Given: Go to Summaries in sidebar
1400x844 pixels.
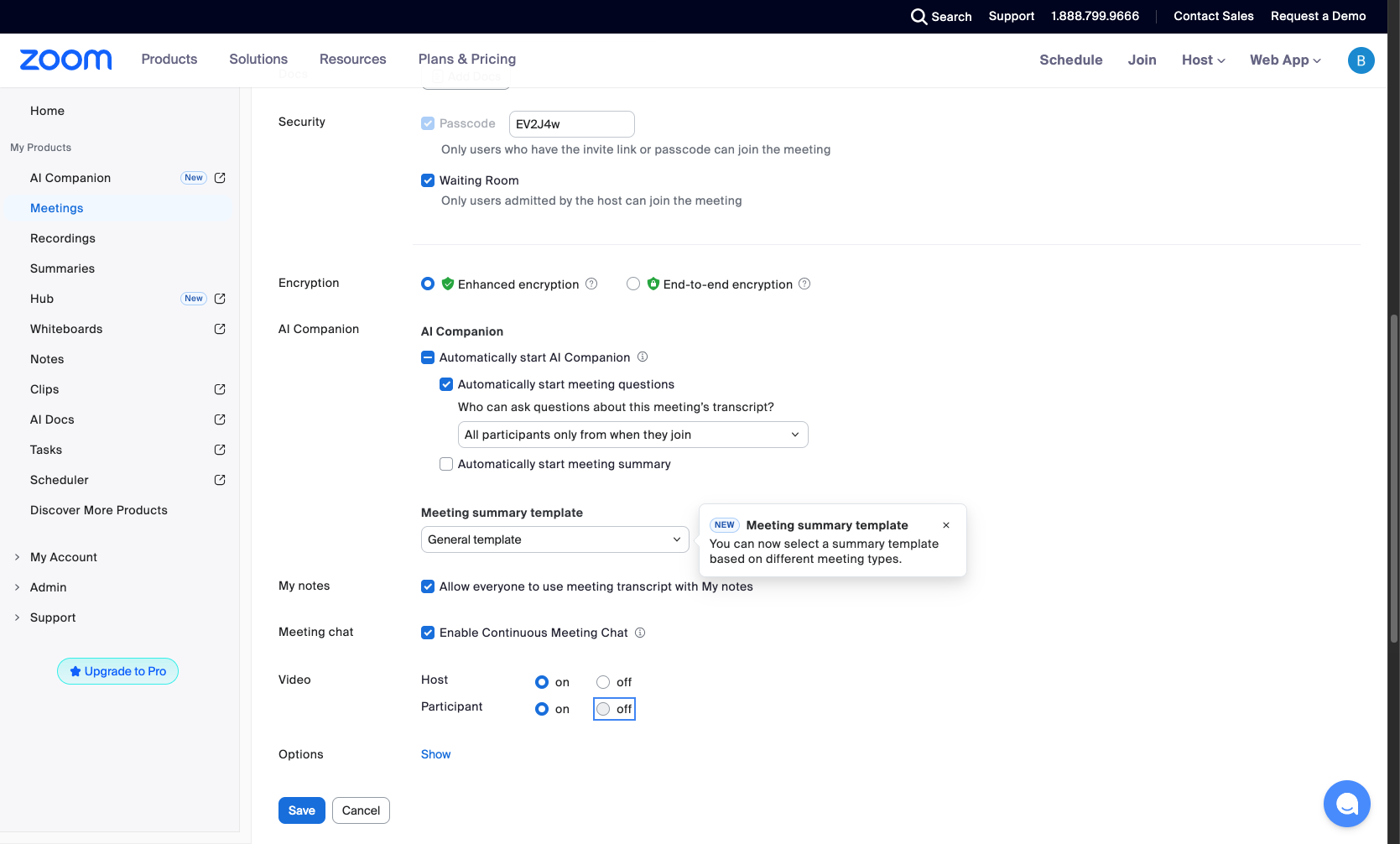Looking at the screenshot, I should pos(62,268).
